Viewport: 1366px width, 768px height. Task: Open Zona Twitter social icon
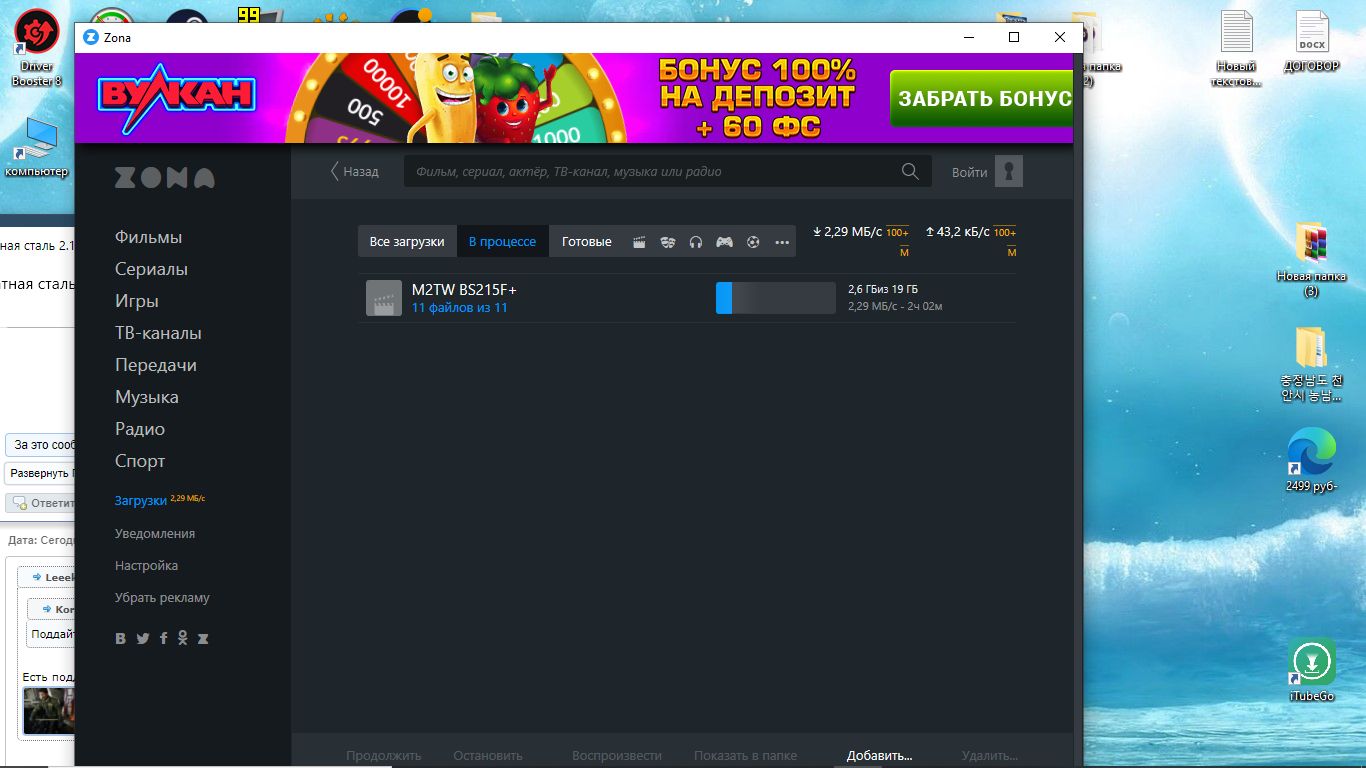pos(143,638)
